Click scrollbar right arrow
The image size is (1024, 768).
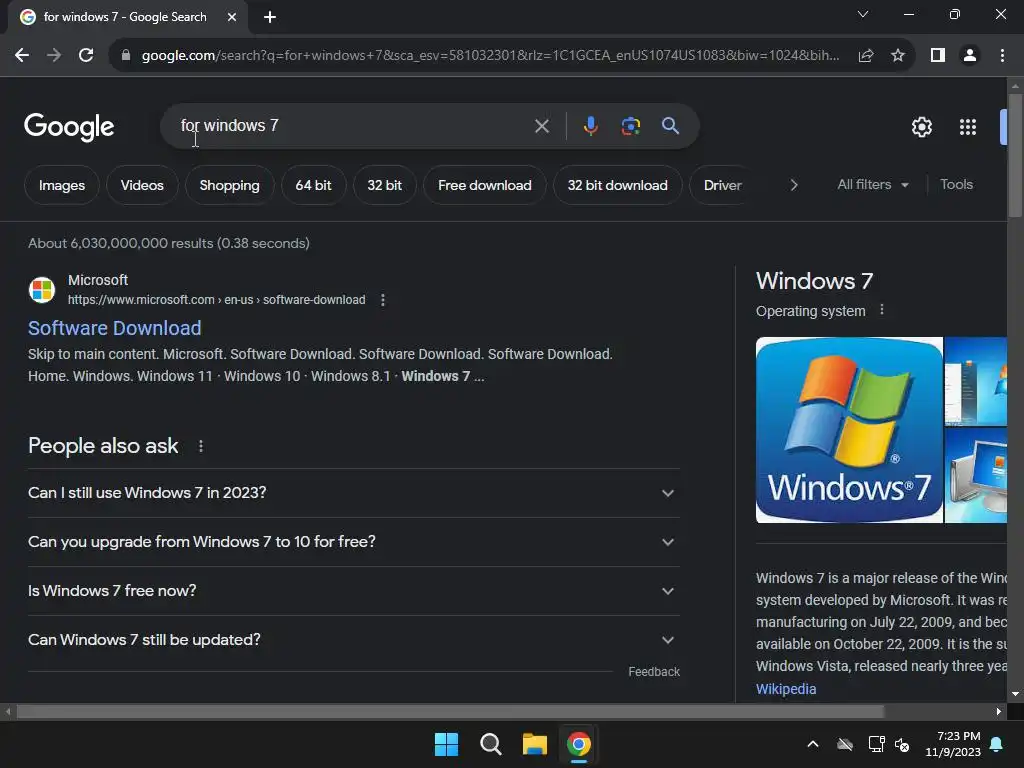[x=999, y=711]
